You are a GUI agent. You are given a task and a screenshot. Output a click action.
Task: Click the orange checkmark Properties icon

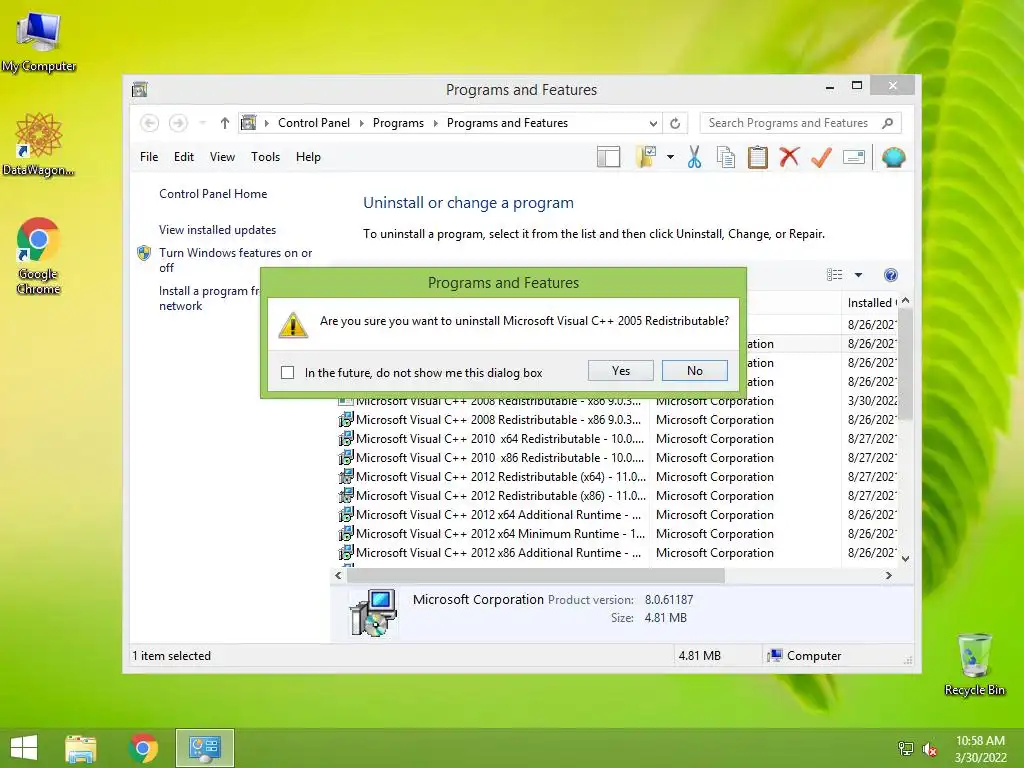[x=821, y=157]
